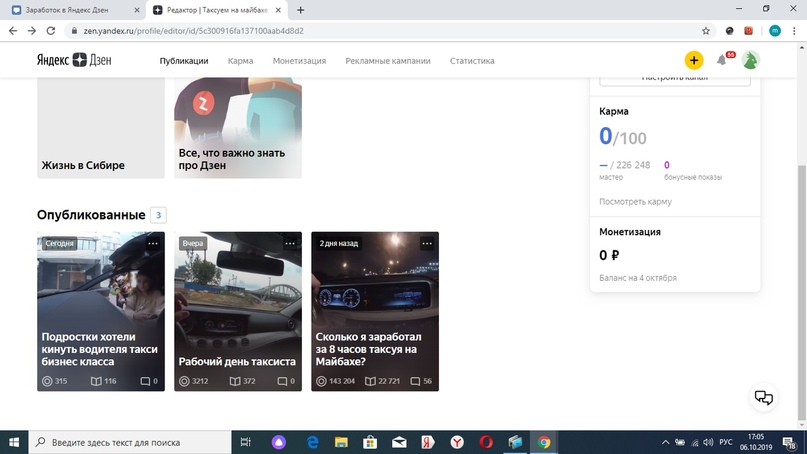Open the 'Жизнь в Сибири' draft card
The width and height of the screenshot is (807, 454).
(100, 130)
